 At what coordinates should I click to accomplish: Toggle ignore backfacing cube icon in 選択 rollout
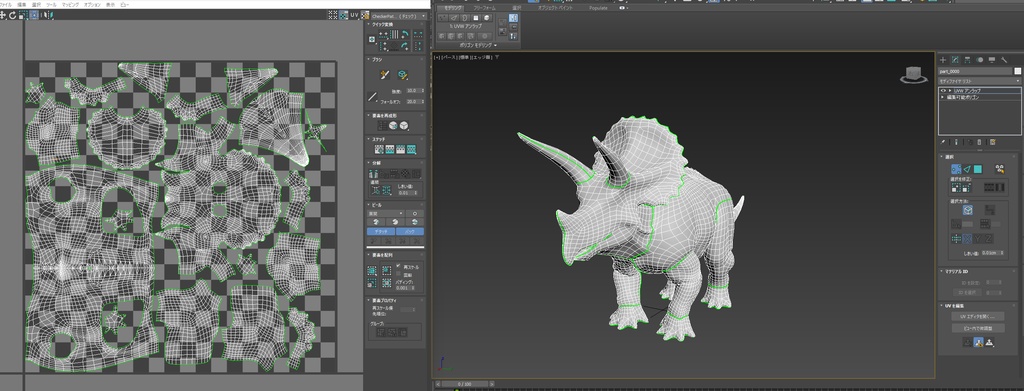coord(968,210)
